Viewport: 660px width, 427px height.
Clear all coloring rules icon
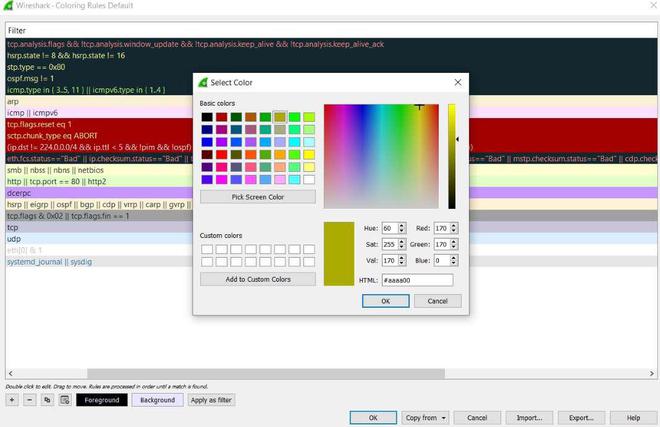click(x=65, y=400)
